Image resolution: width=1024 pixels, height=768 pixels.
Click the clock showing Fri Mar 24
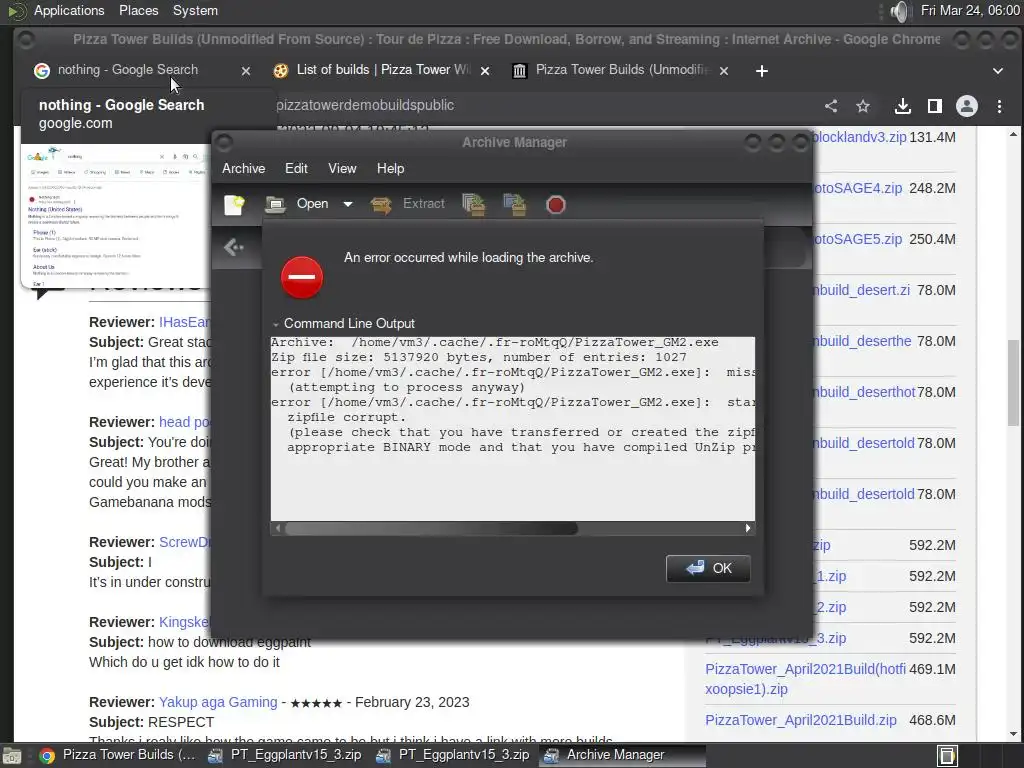970,10
